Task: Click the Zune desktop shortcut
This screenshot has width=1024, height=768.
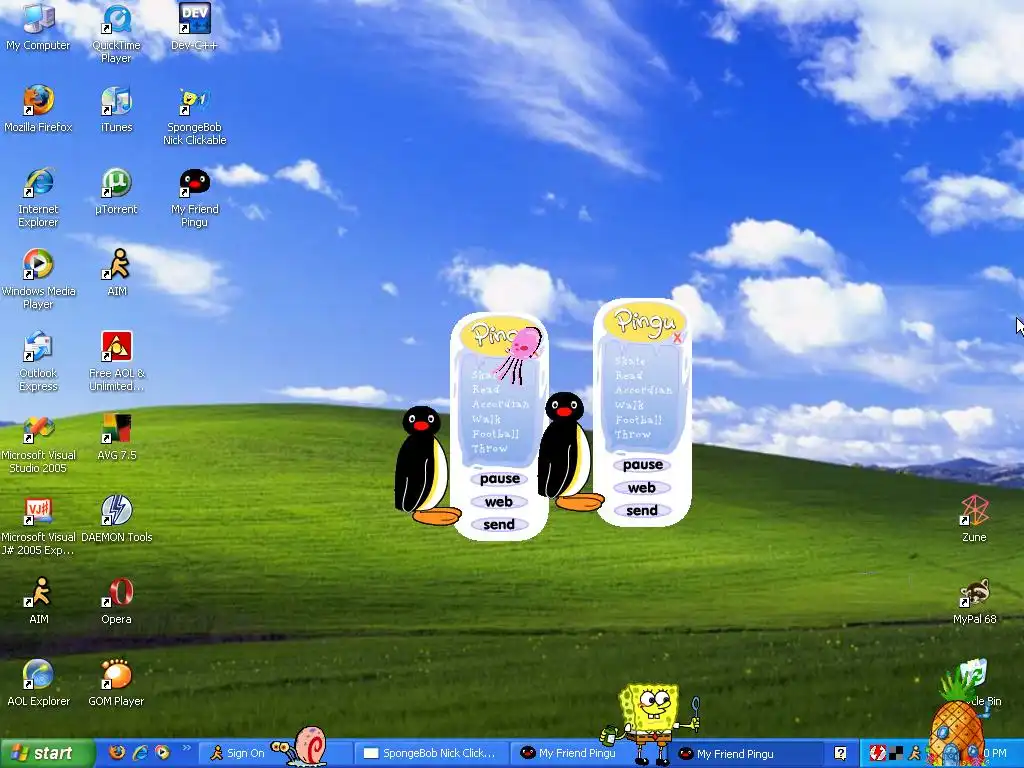Action: coord(974,519)
